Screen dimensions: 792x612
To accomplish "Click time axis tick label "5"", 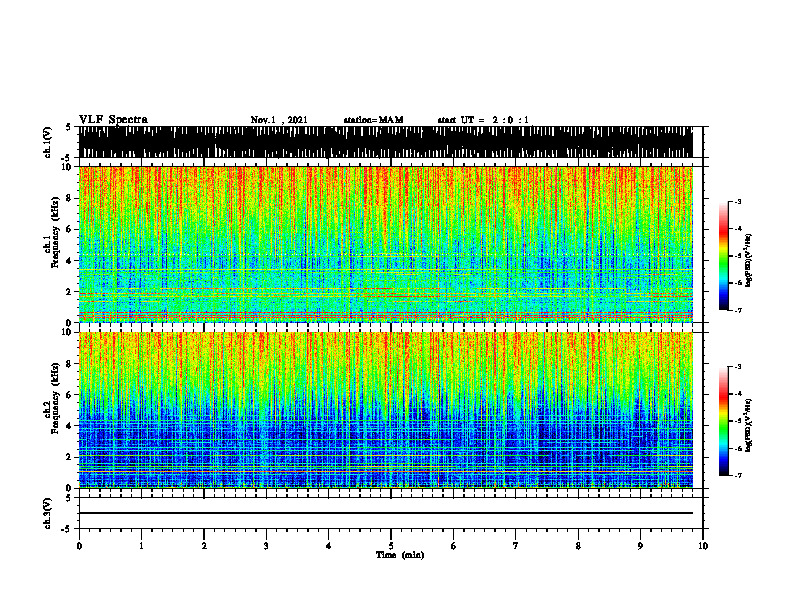I will coord(391,546).
